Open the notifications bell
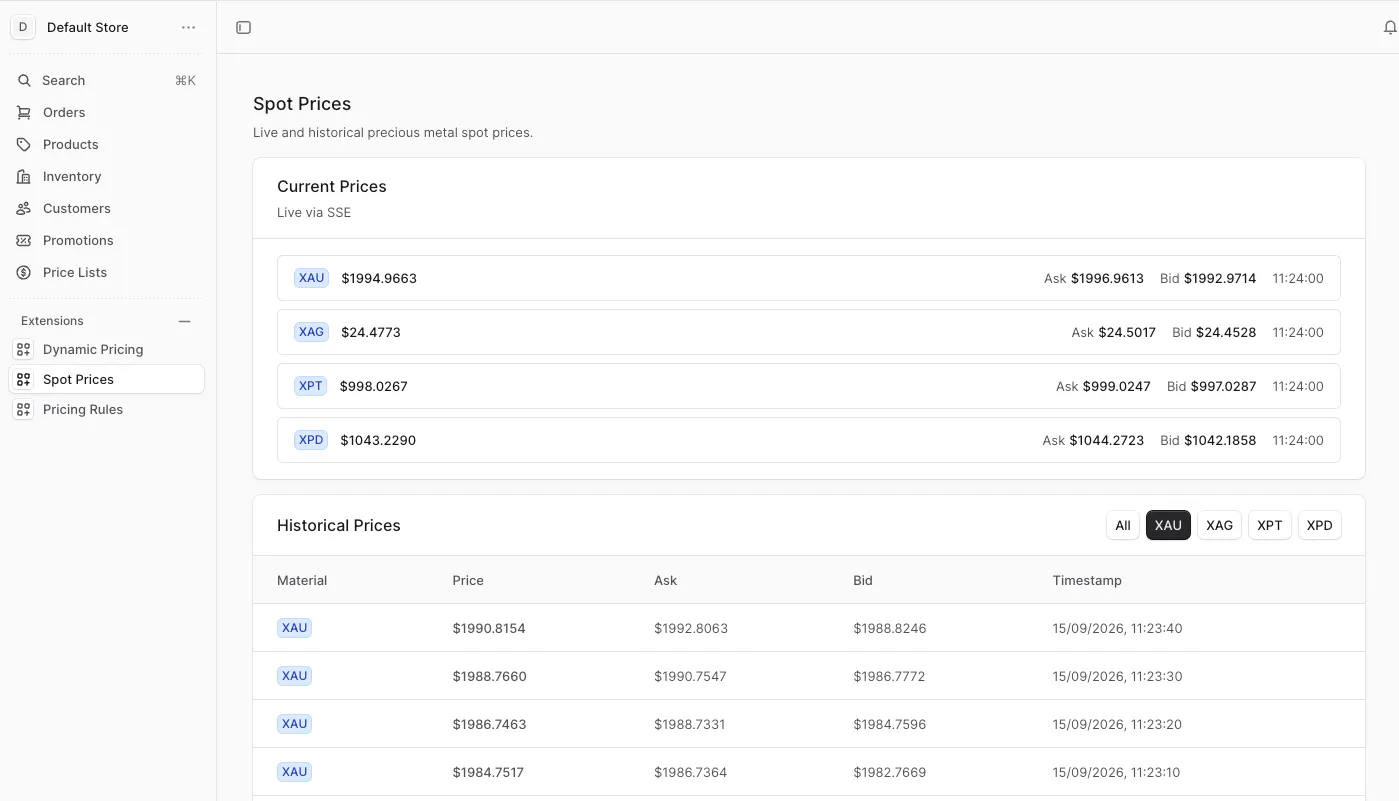The image size is (1399, 801). pyautogui.click(x=1389, y=27)
